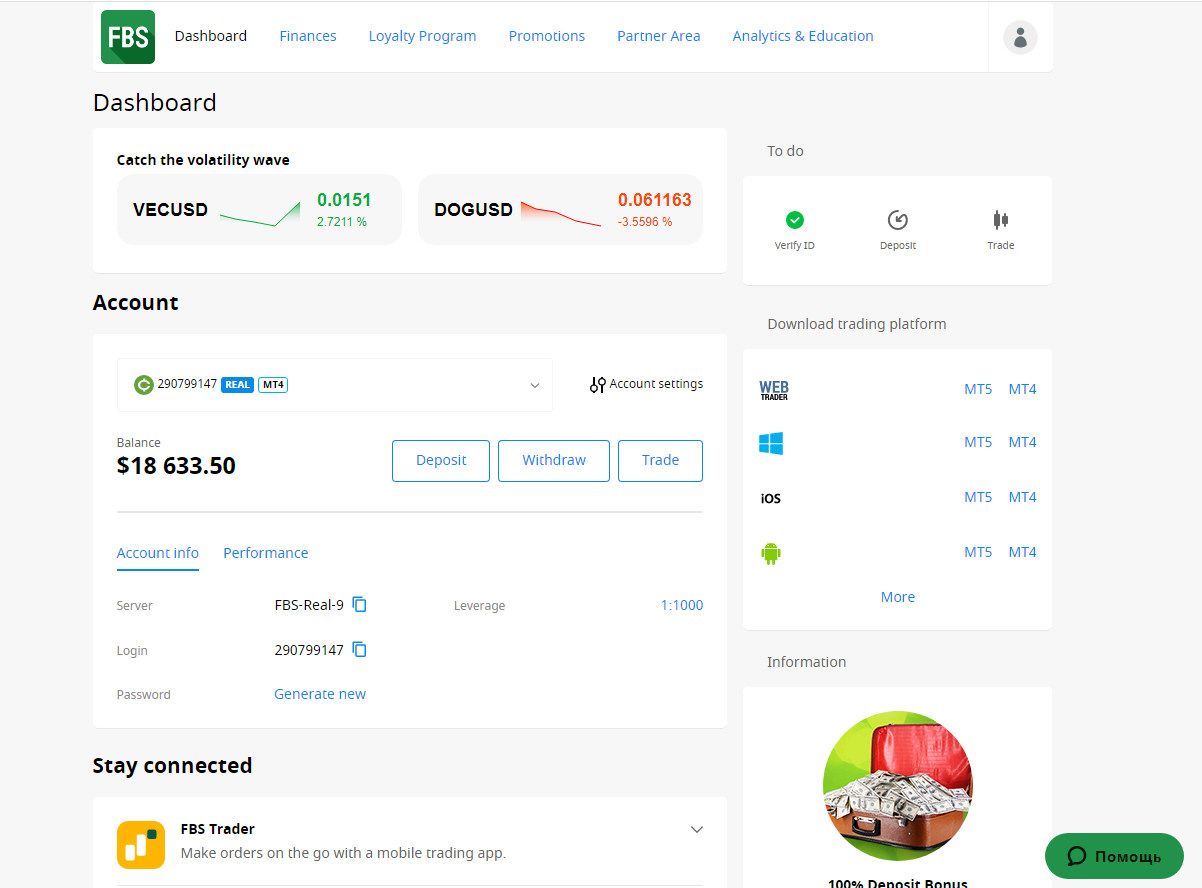Click the iOS platform icon
This screenshot has width=1202, height=888.
point(771,498)
